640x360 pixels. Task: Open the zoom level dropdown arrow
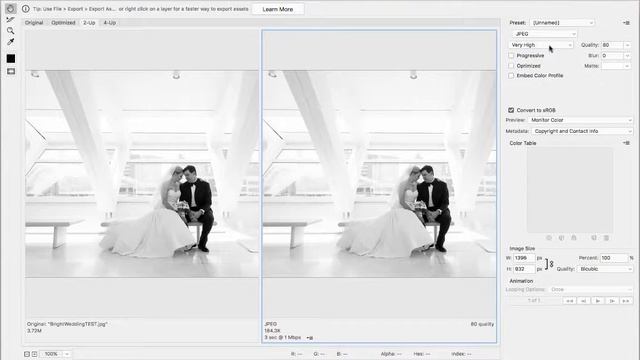67,354
